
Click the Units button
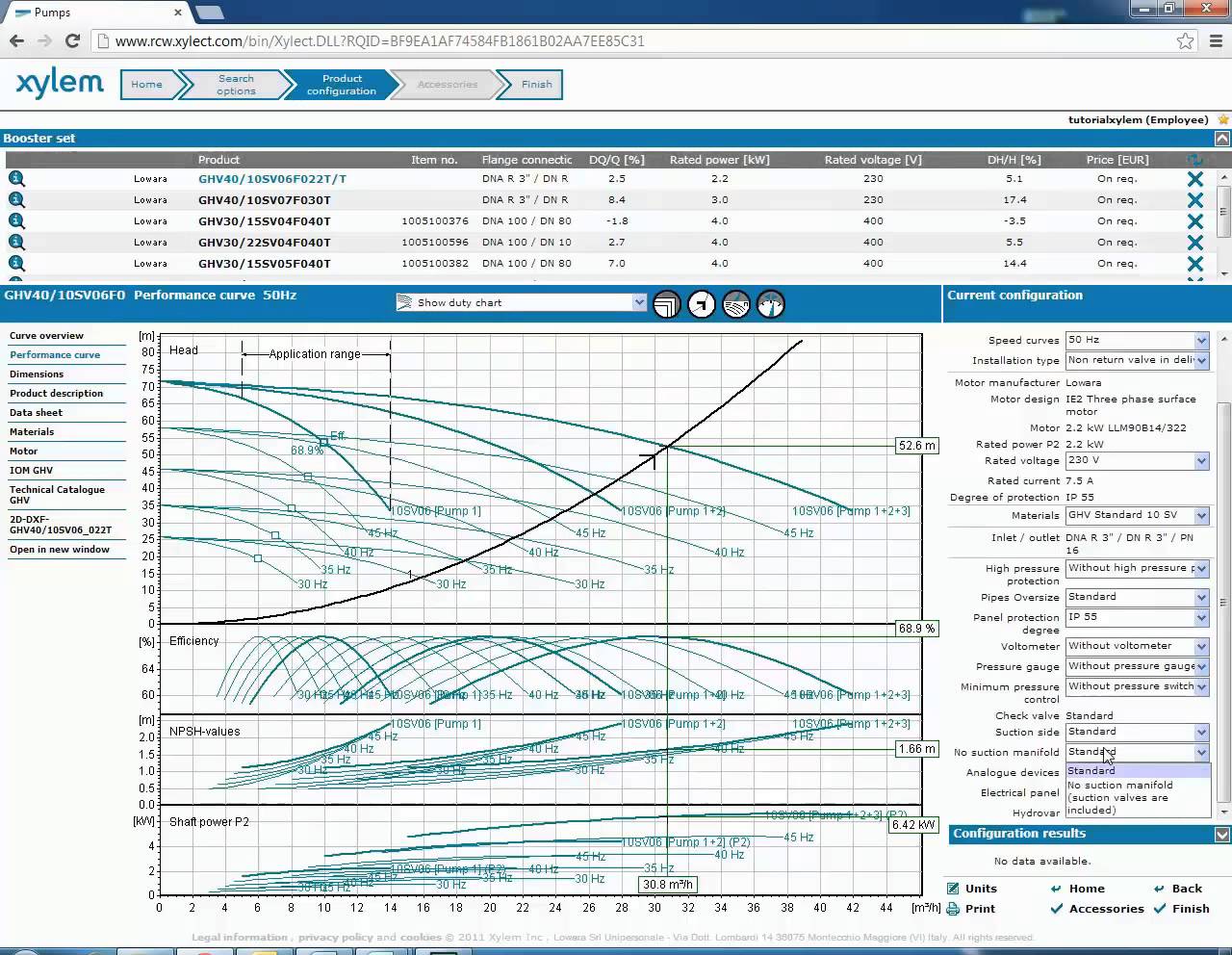tap(972, 889)
